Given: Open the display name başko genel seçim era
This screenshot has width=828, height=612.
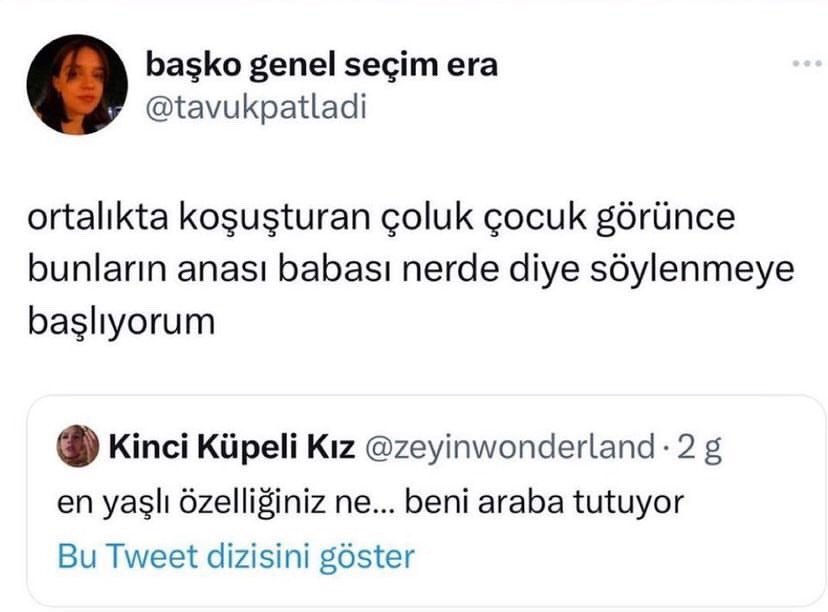Looking at the screenshot, I should click(x=321, y=65).
